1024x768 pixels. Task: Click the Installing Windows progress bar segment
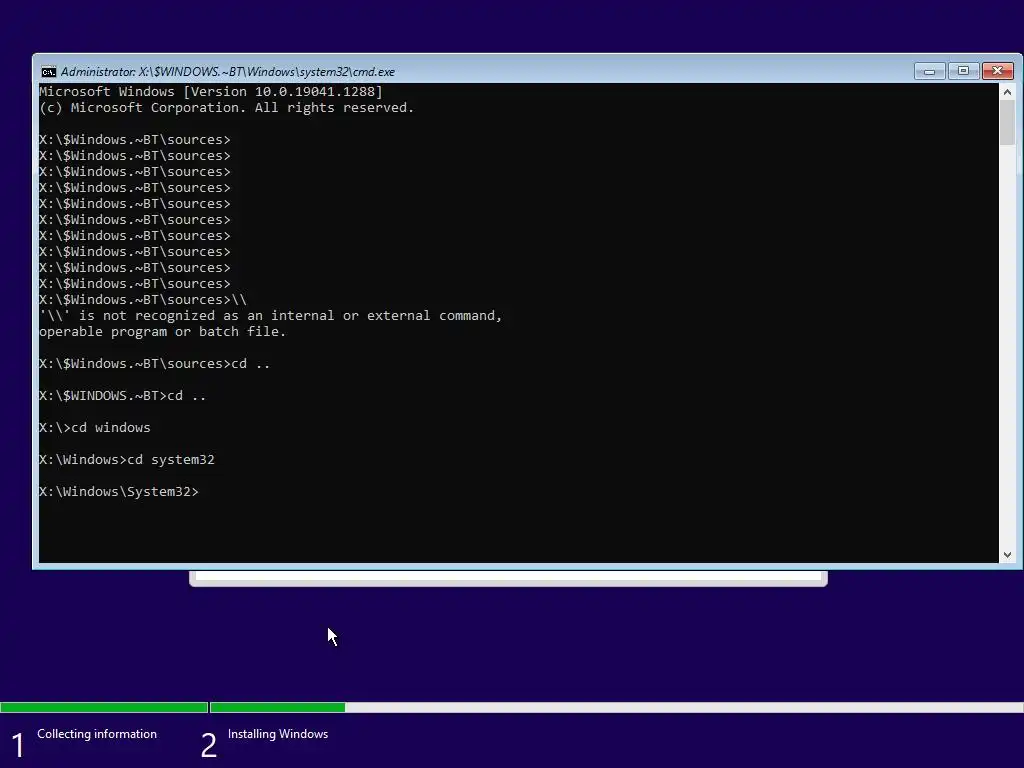[x=616, y=707]
